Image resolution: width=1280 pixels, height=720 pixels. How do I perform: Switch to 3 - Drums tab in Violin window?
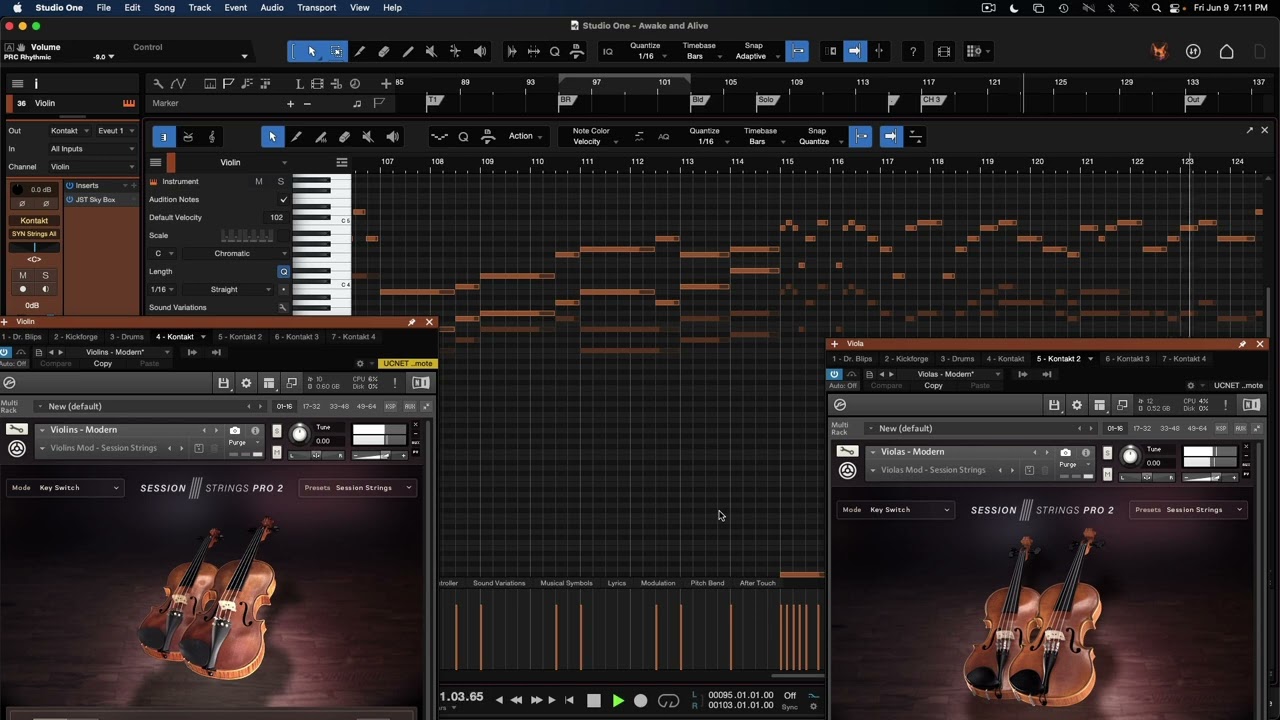coord(127,337)
